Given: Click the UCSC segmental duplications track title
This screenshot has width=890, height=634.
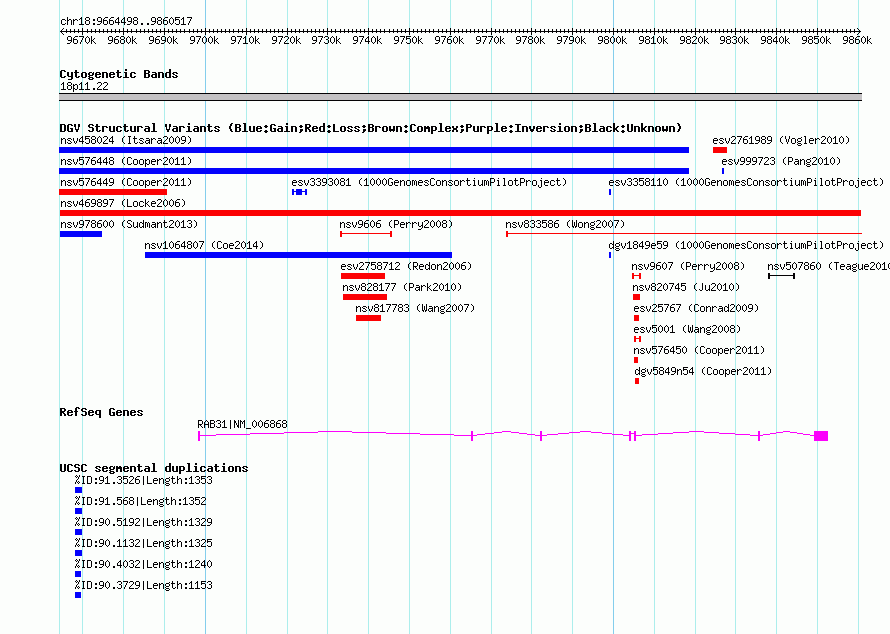Looking at the screenshot, I should pos(154,468).
